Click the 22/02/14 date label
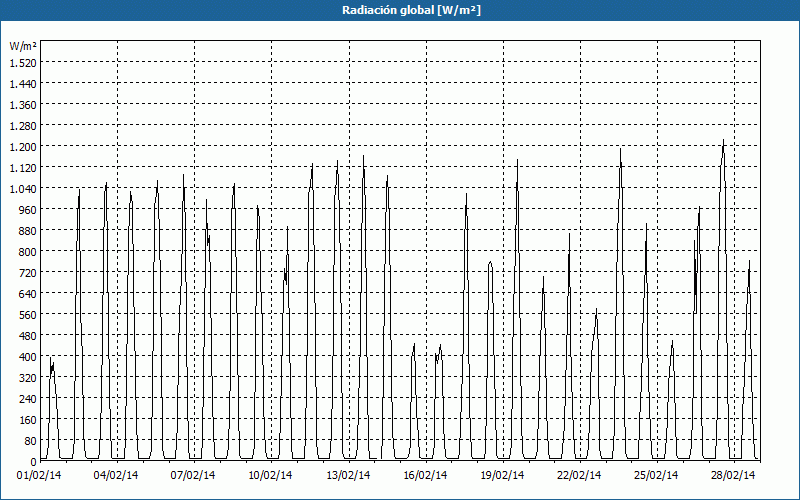800x500 pixels. (579, 476)
